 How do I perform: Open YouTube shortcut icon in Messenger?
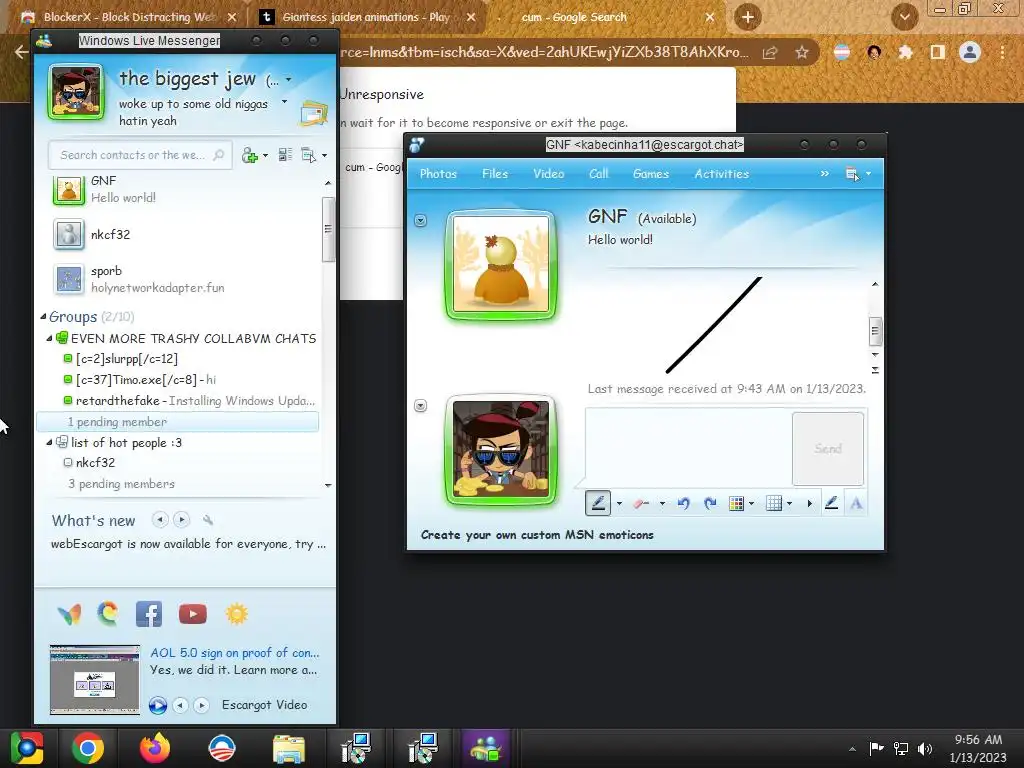pos(193,614)
